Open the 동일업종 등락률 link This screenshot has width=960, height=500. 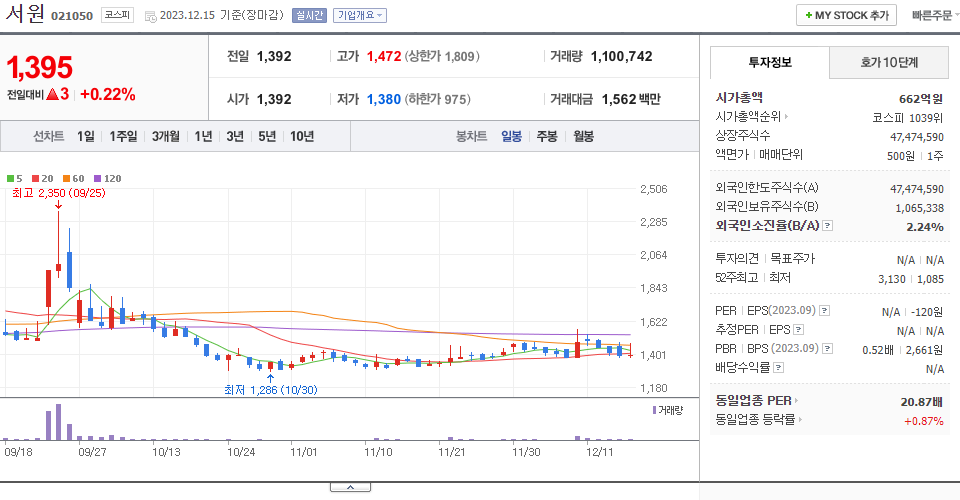(755, 420)
